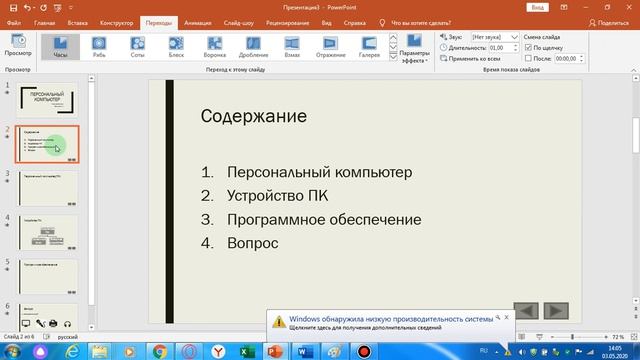Adjust the zoom slider in status bar
The width and height of the screenshot is (640, 360).
pos(572,337)
